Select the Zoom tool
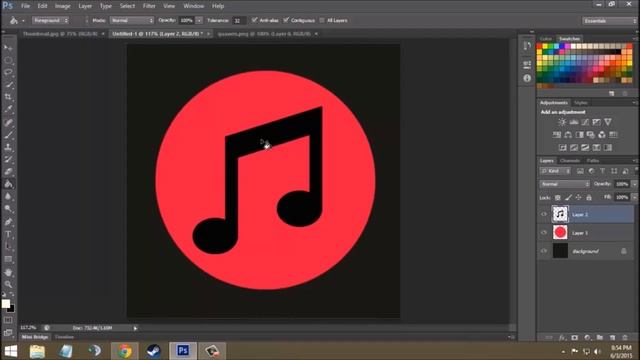The image size is (640, 360). click(8, 284)
